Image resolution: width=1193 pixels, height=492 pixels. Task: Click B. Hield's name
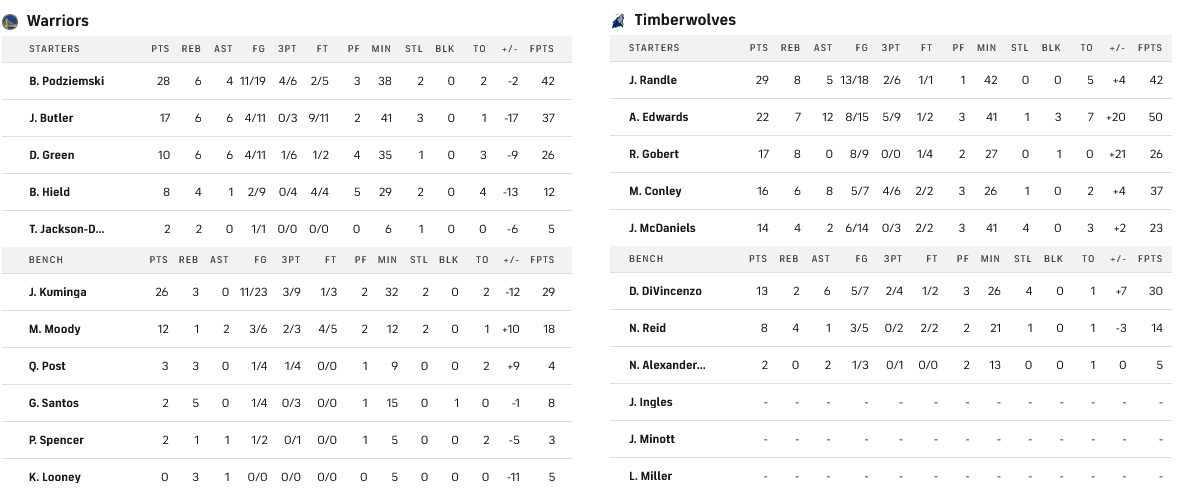50,192
